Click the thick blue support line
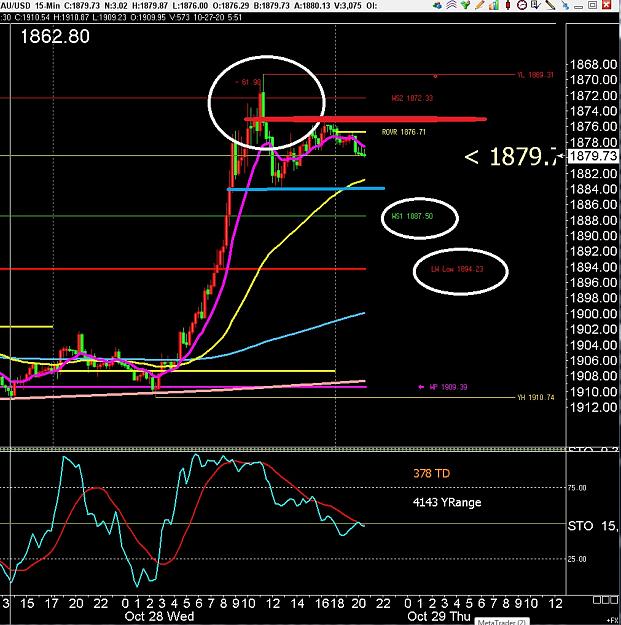 306,189
